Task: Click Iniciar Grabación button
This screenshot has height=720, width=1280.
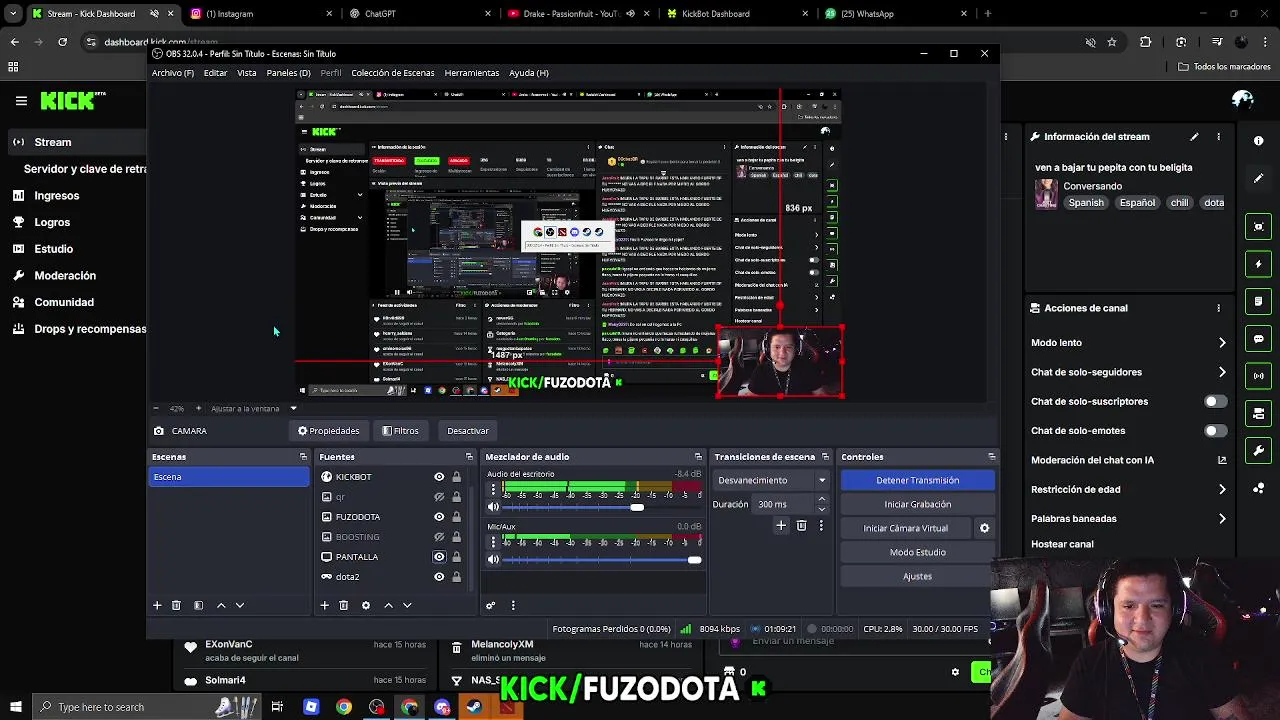Action: pos(917,504)
